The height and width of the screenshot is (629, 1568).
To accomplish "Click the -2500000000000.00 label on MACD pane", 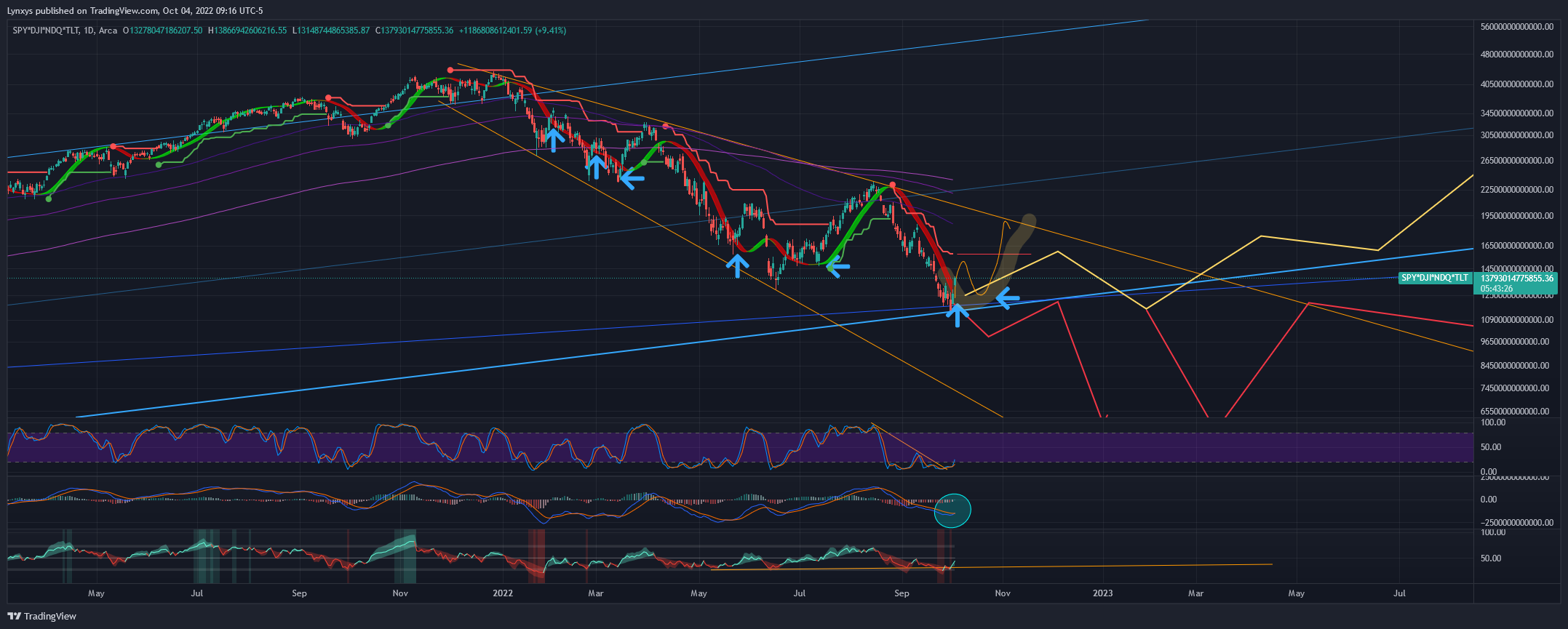I will (x=1517, y=522).
